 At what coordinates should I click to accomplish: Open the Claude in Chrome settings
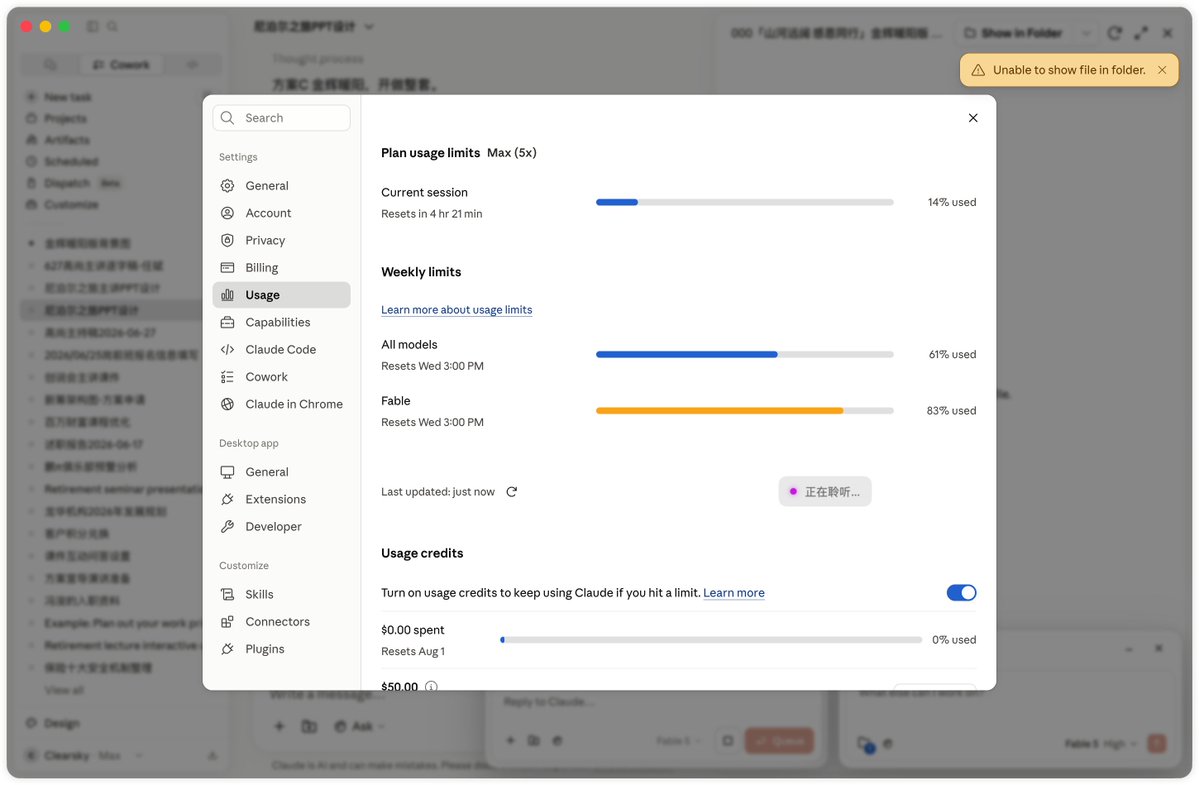(x=281, y=404)
